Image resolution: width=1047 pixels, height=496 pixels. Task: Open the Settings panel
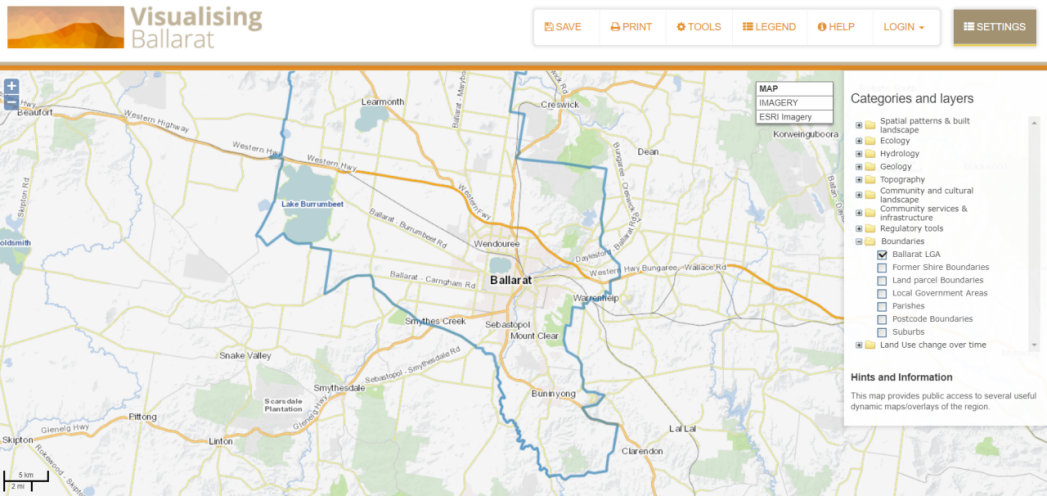994,27
